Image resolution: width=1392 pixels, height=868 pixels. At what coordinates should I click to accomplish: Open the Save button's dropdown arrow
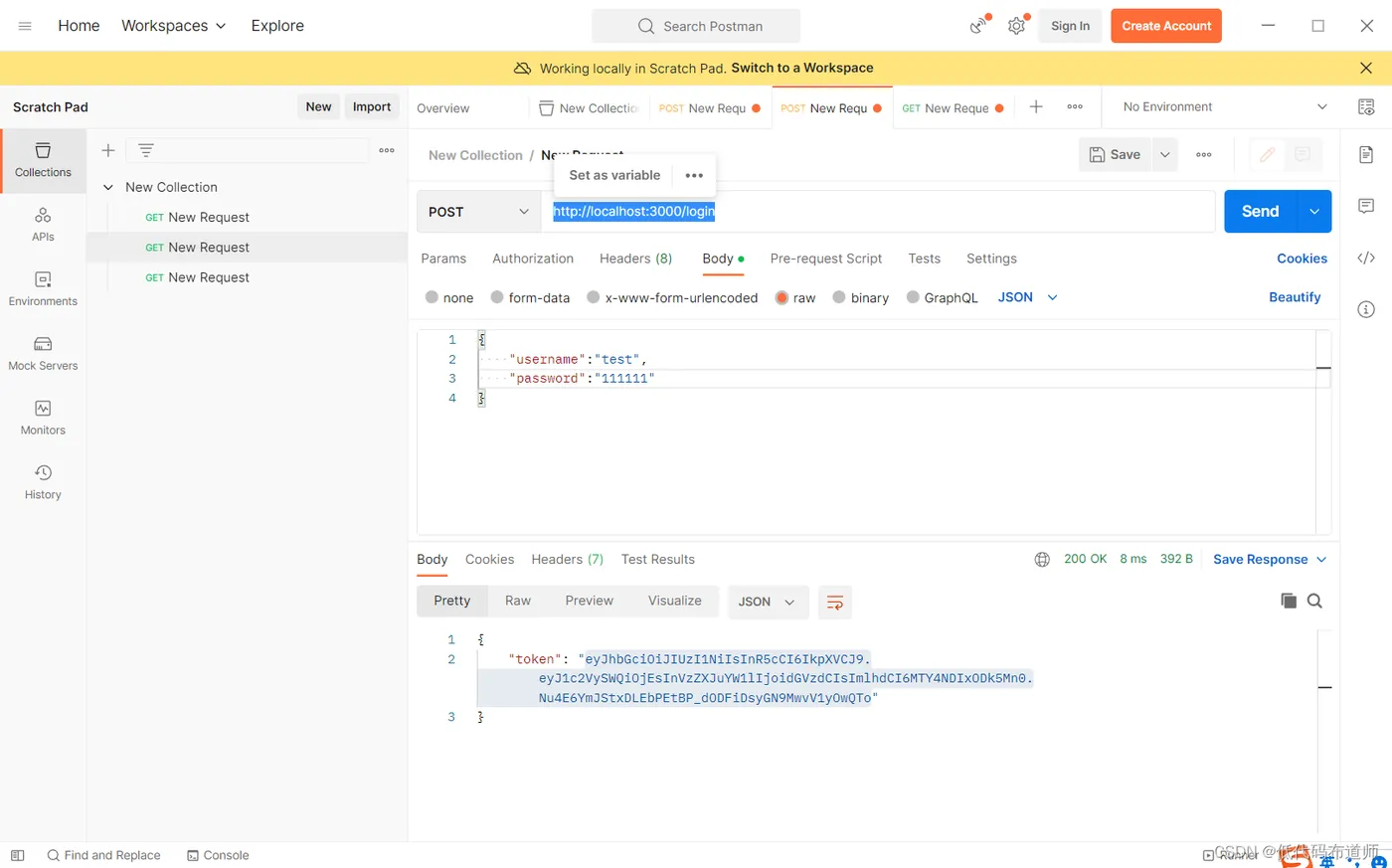[1165, 155]
